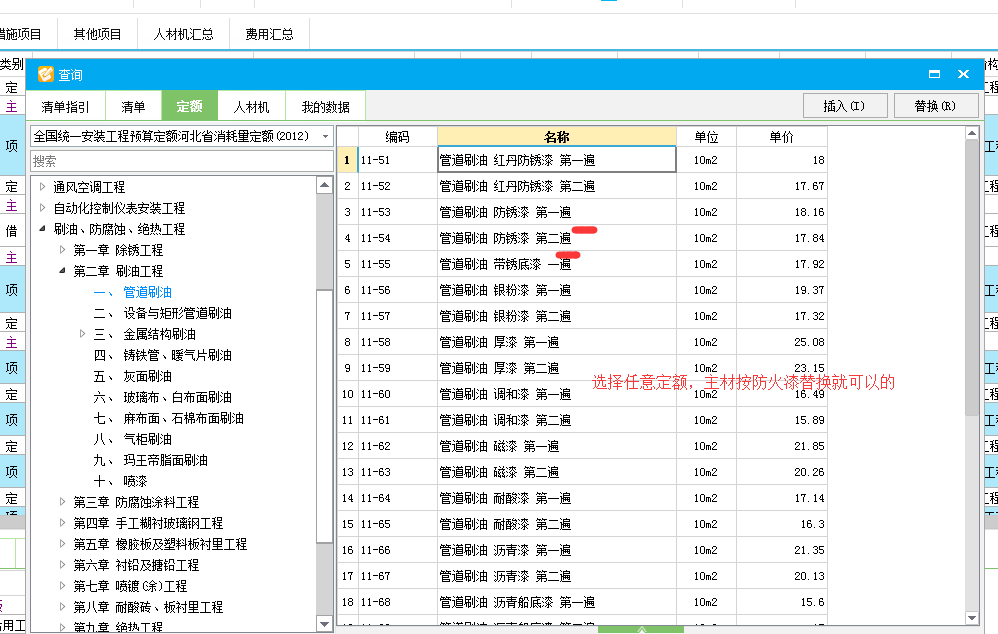
Task: Click the table scroll up arrow
Action: point(972,133)
